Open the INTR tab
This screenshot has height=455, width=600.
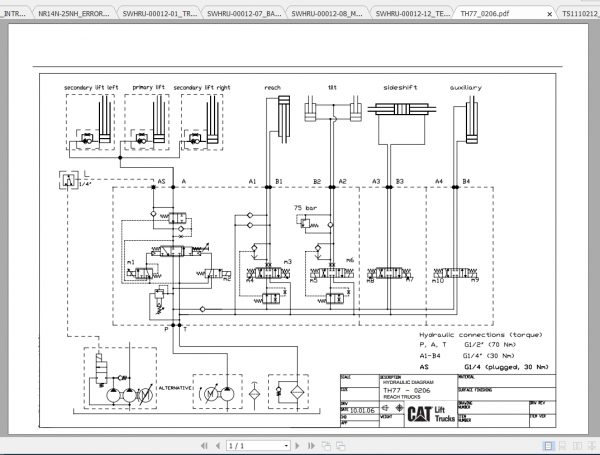pos(14,13)
